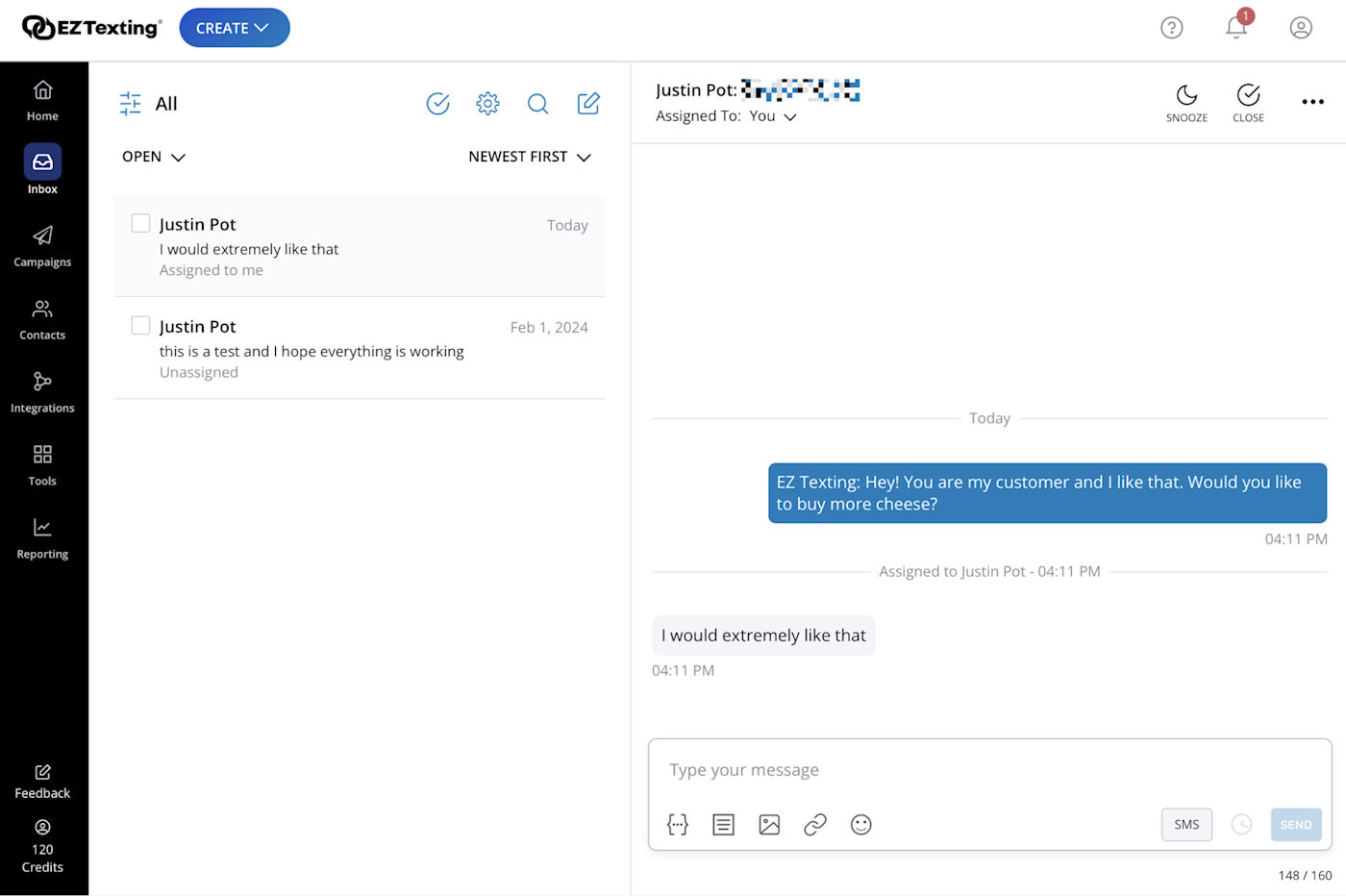Viewport: 1346px width, 896px height.
Task: Click 'Unassigned' label in conversation list
Action: pos(199,372)
